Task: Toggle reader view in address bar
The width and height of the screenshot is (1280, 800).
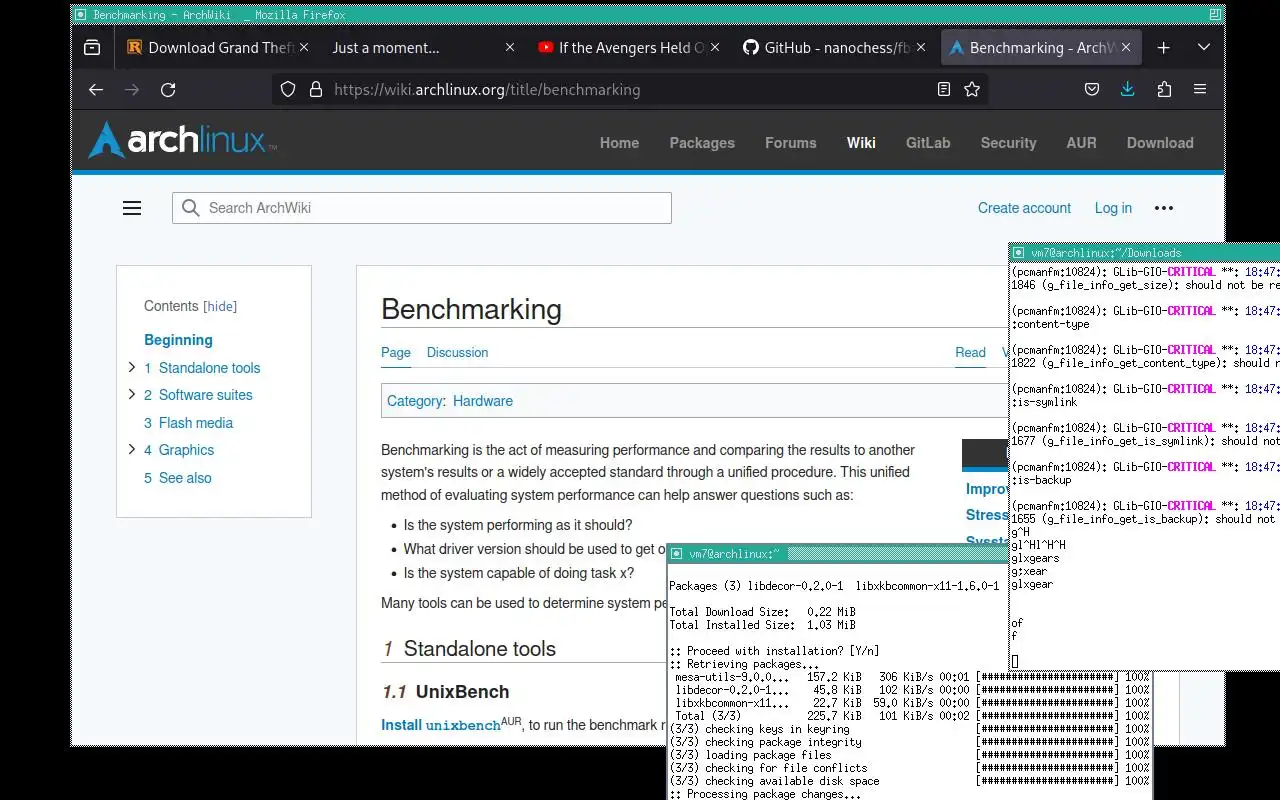Action: [943, 89]
